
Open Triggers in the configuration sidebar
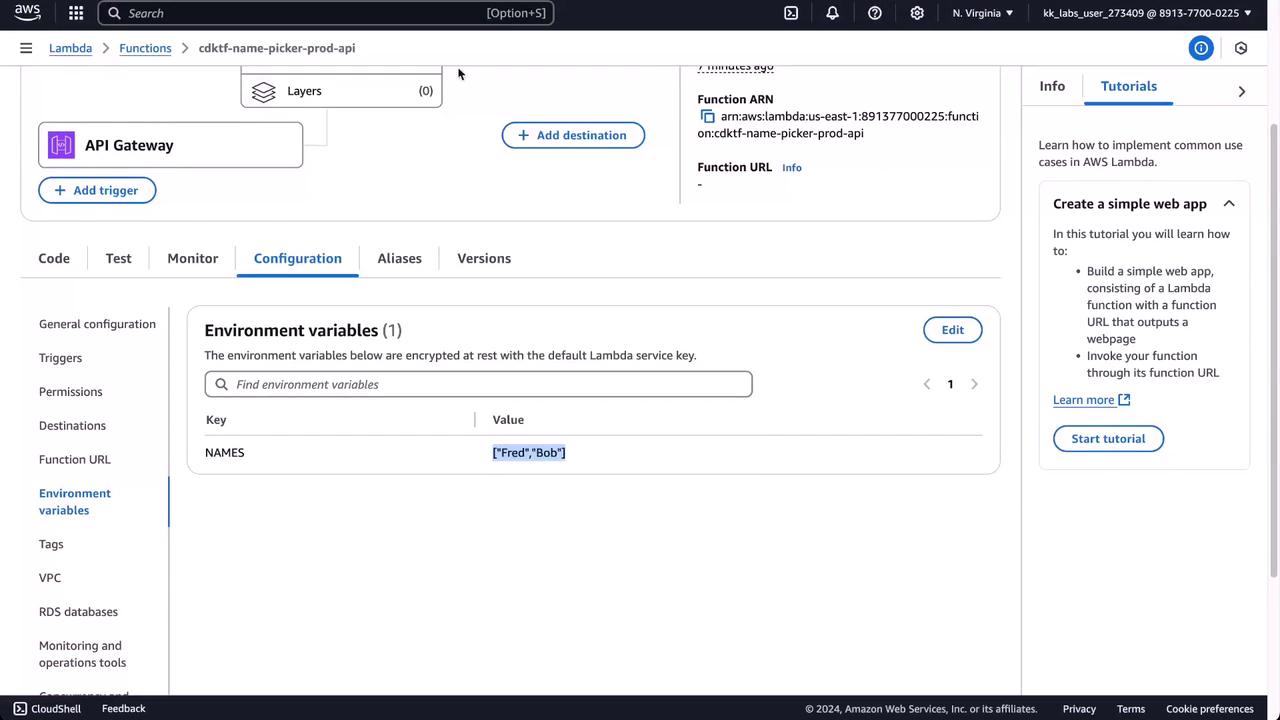[x=60, y=358]
